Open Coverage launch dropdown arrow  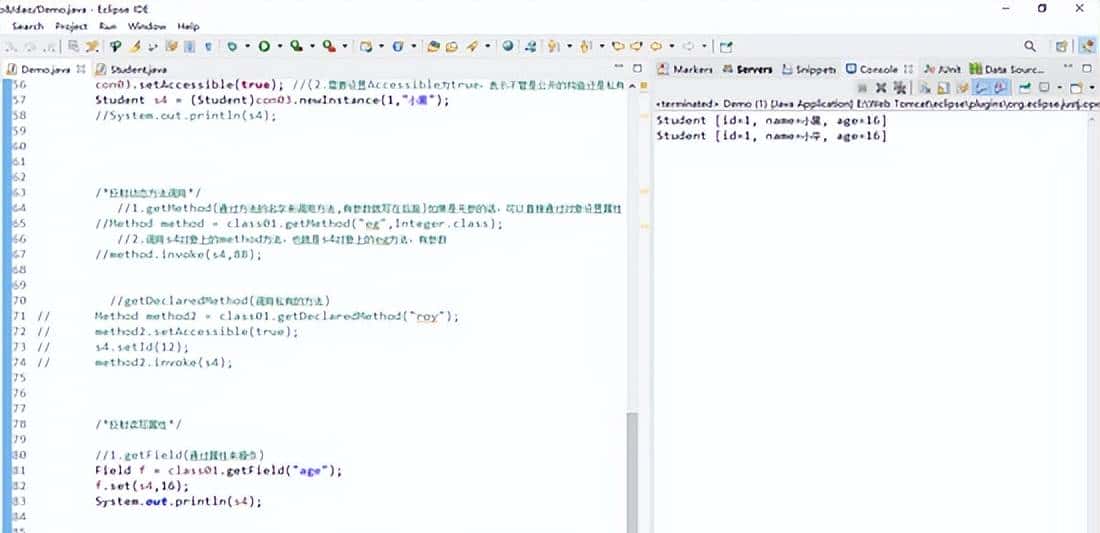(312, 46)
